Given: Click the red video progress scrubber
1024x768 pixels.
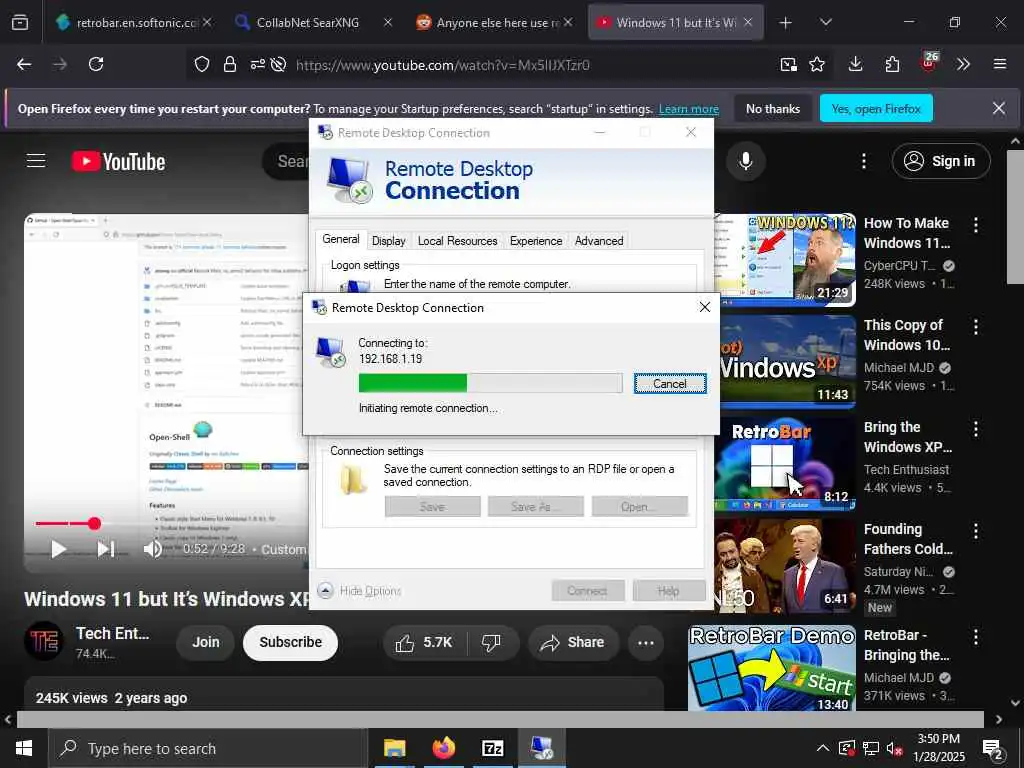Looking at the screenshot, I should 94,523.
